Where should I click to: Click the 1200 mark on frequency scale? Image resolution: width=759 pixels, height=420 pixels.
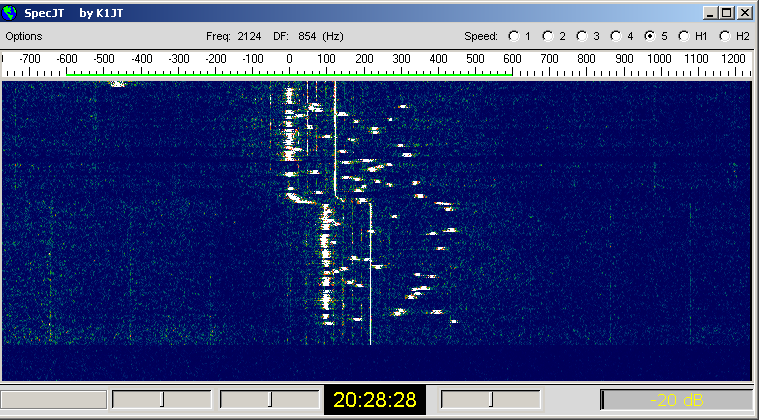pos(733,59)
